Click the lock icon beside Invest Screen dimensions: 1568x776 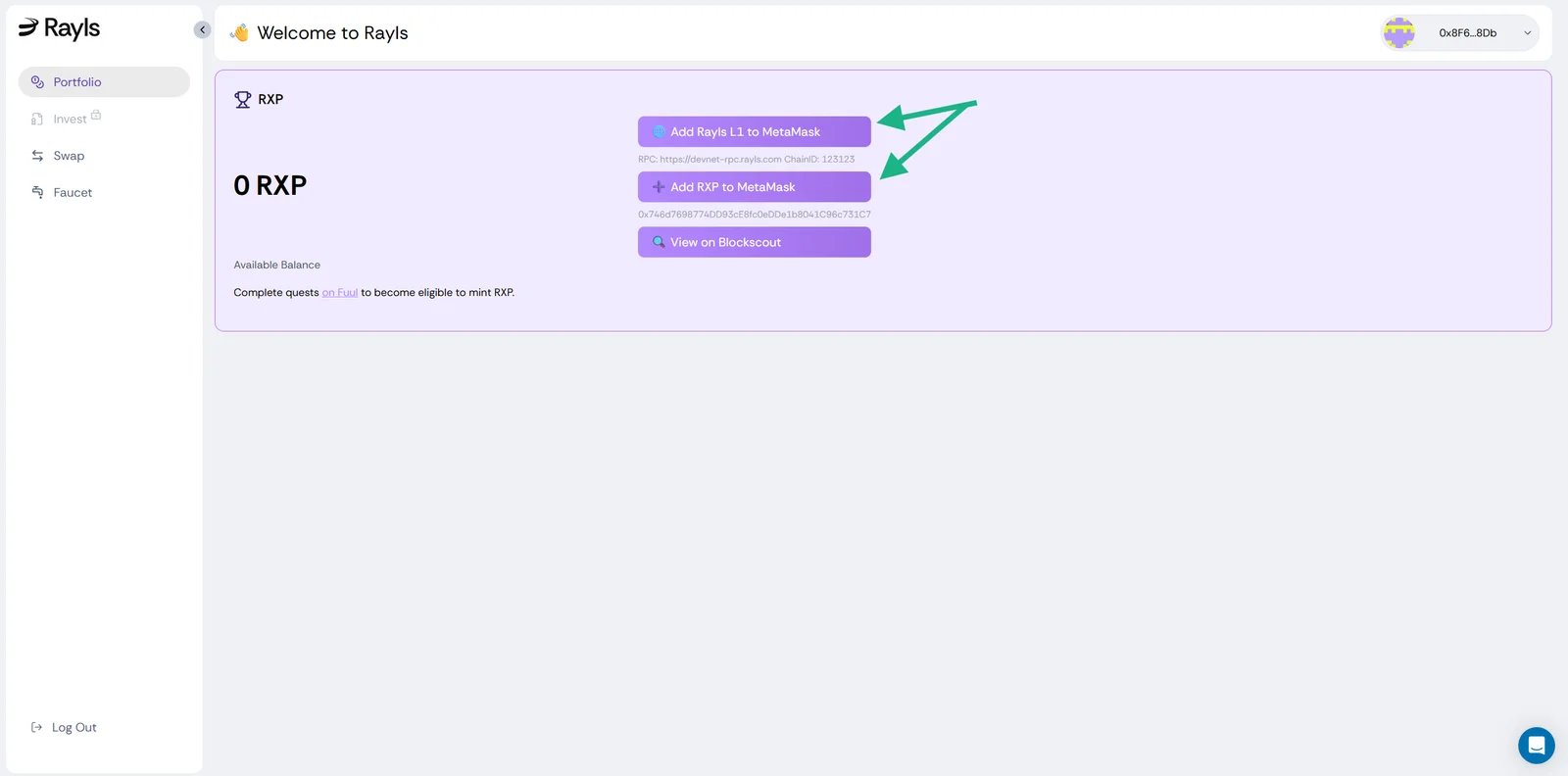tap(96, 115)
